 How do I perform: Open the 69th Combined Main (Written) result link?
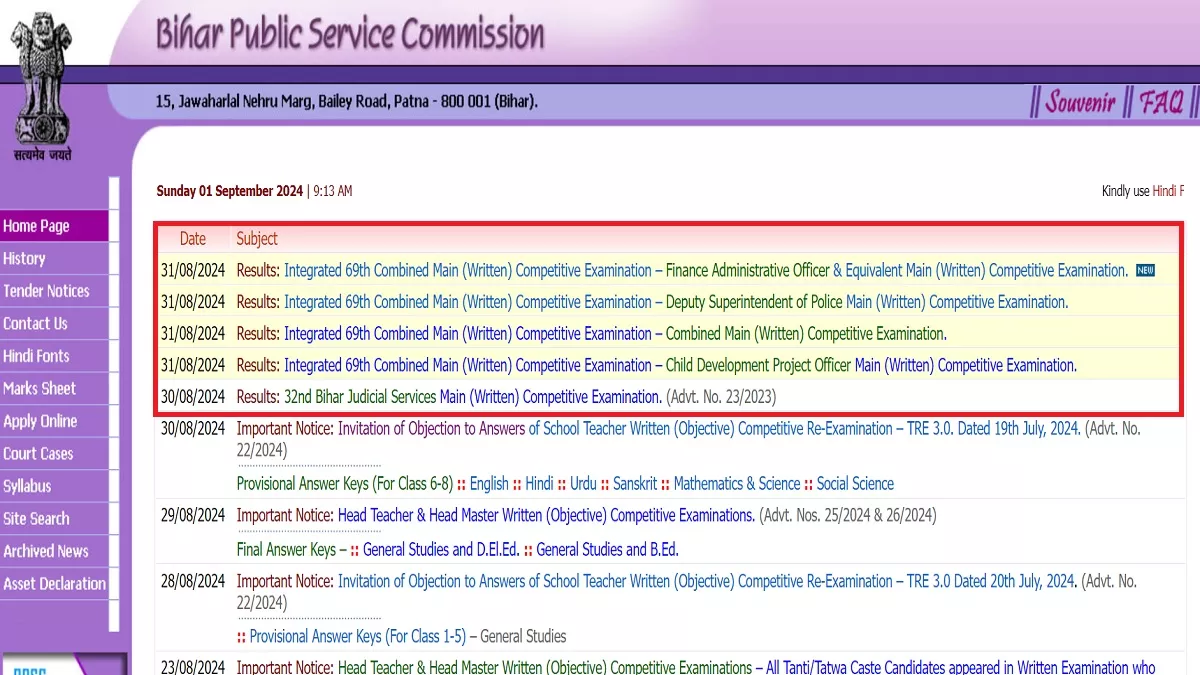(x=615, y=334)
